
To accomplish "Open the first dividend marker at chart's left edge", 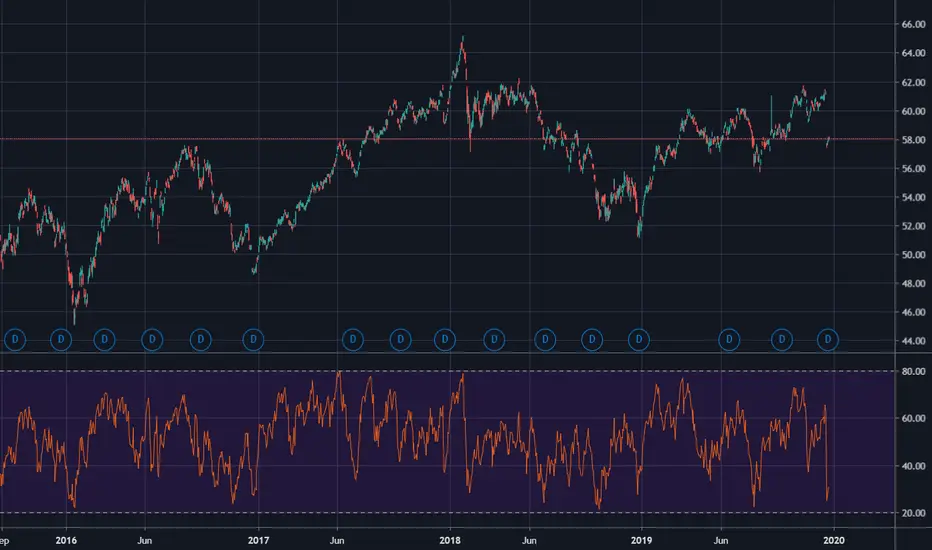I will pos(15,340).
